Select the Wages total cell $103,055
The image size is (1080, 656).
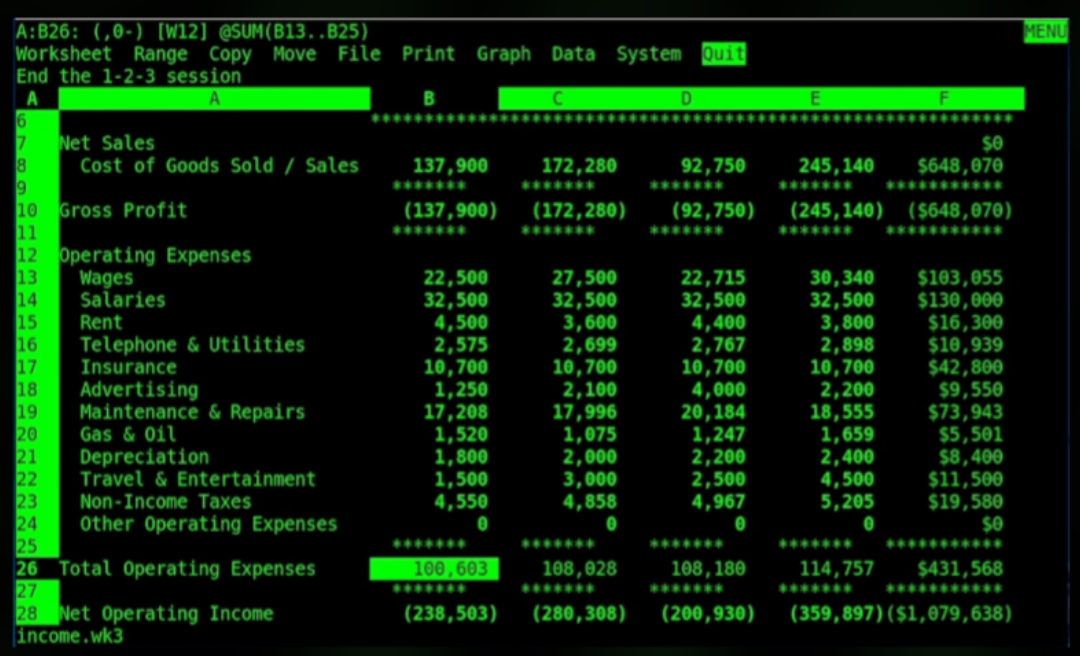click(959, 278)
